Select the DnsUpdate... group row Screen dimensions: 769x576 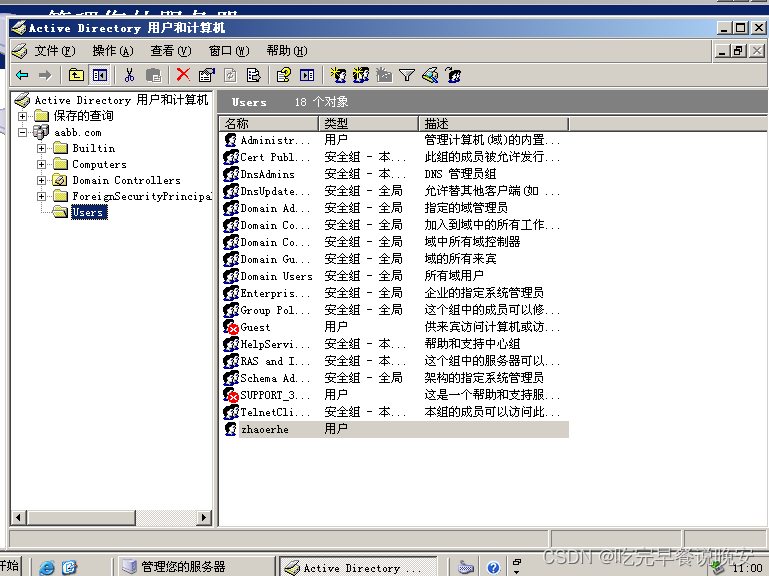tap(394, 191)
